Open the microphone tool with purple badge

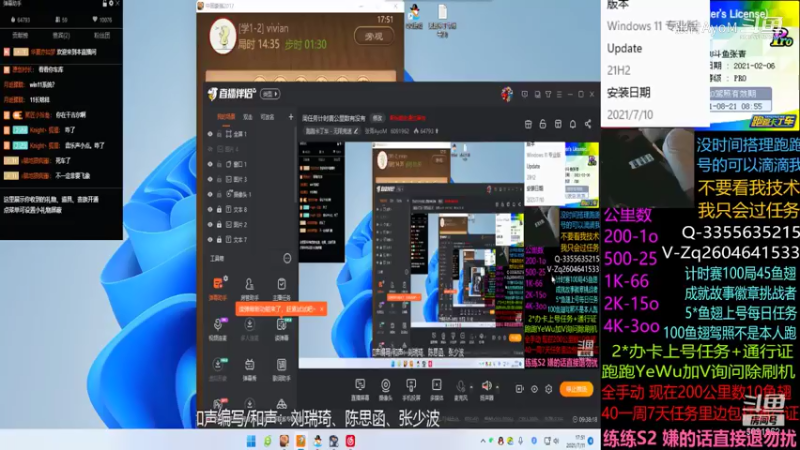click(x=218, y=329)
